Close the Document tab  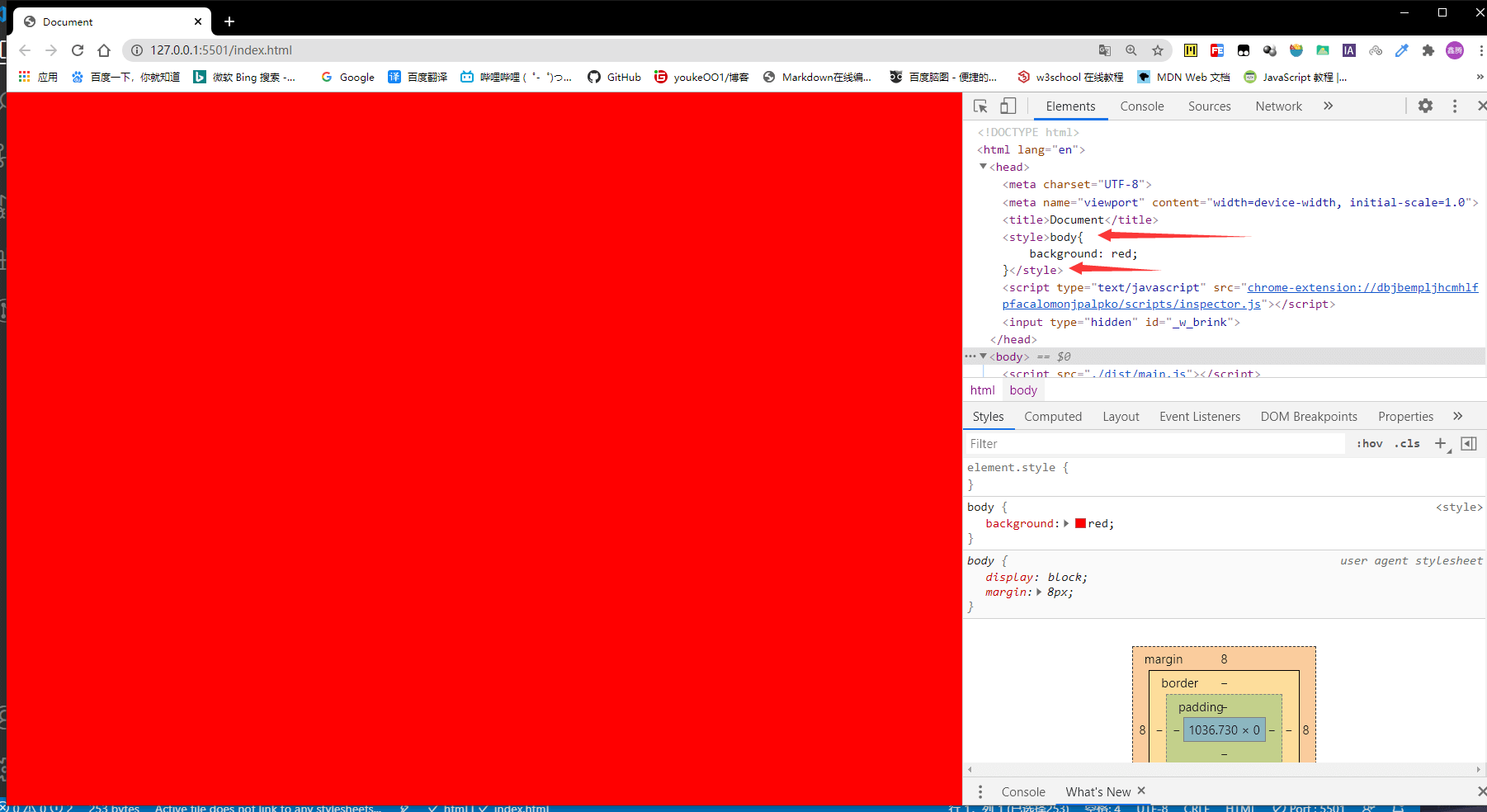click(198, 21)
